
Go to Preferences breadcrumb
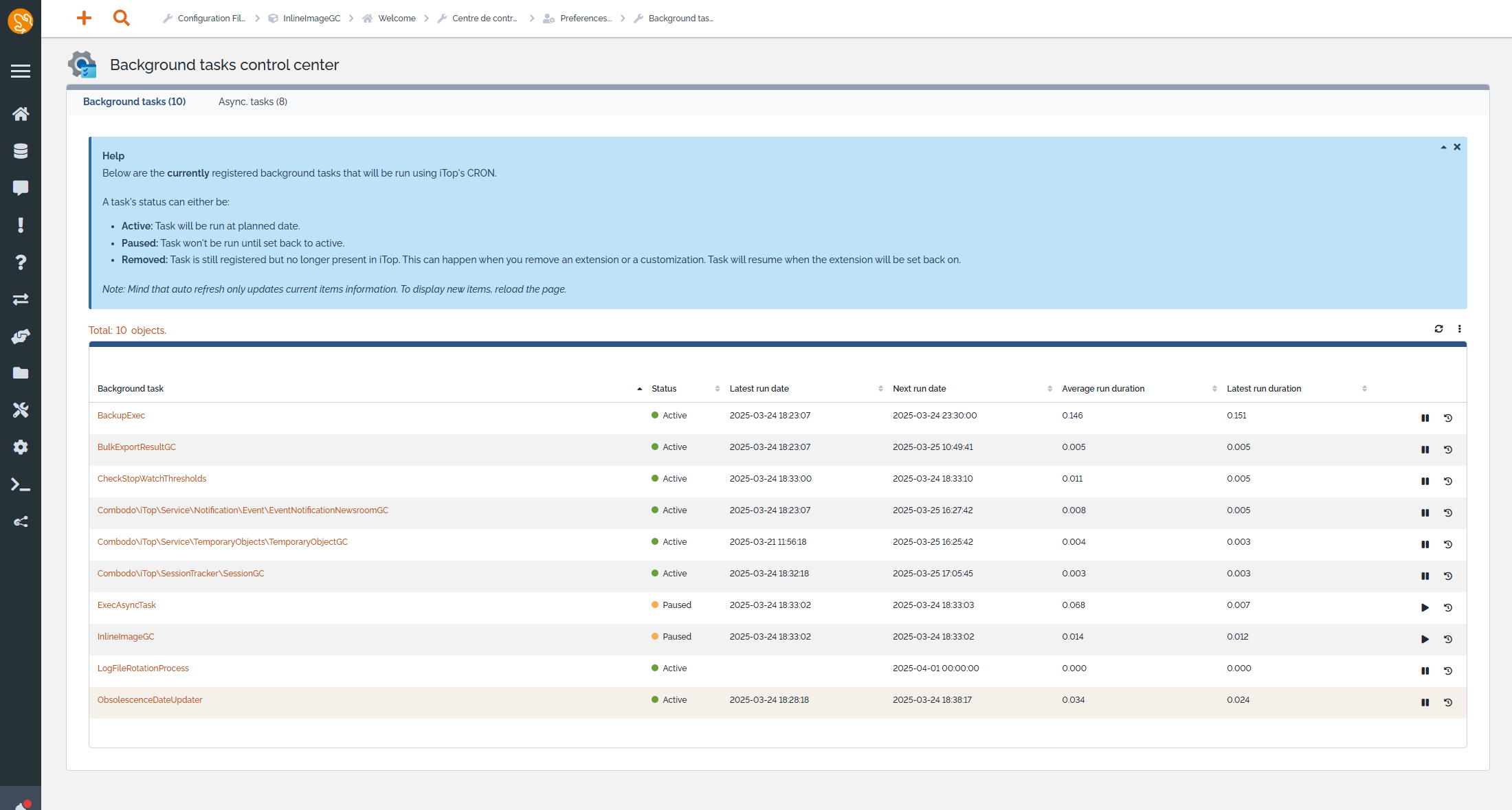(x=585, y=19)
